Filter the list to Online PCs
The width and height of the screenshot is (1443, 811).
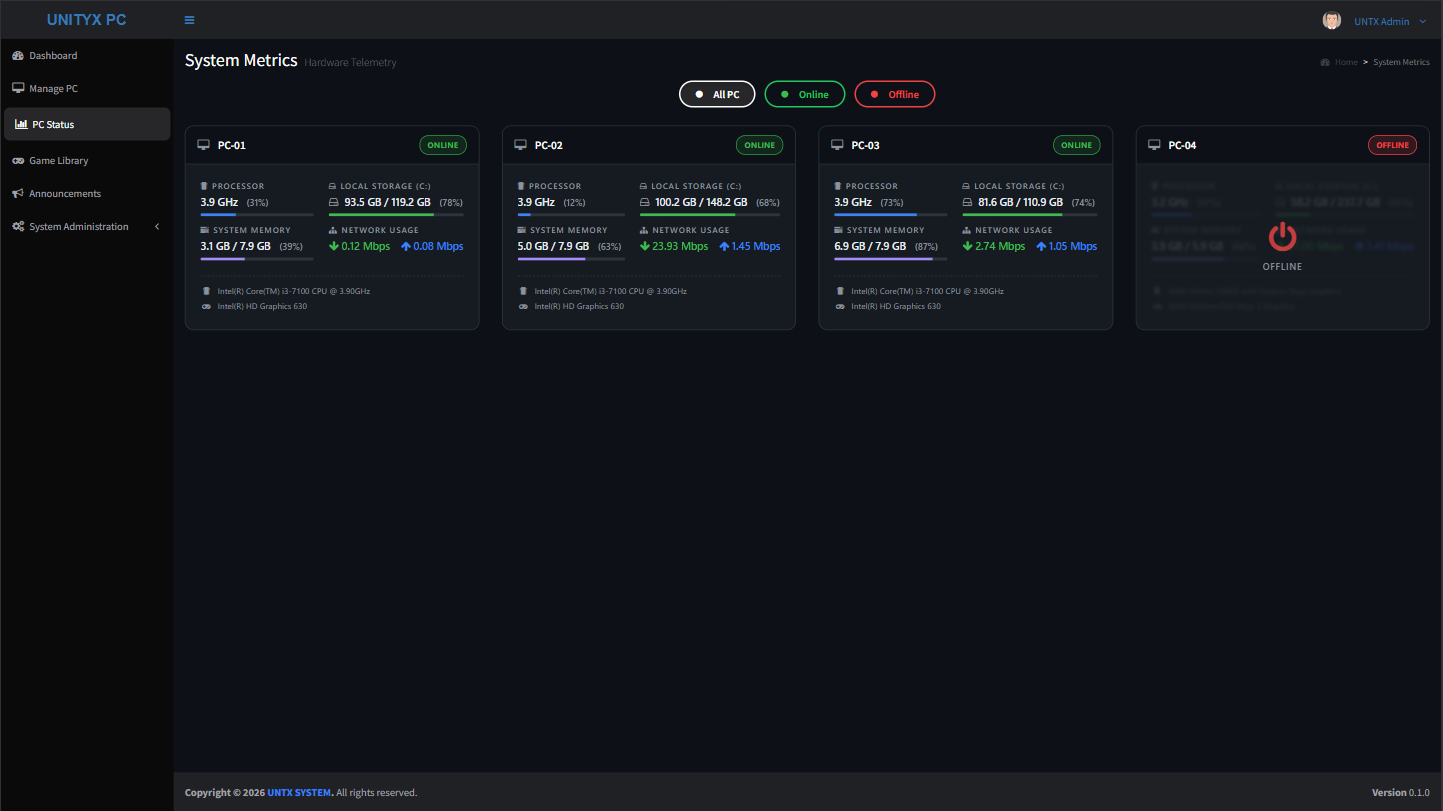pyautogui.click(x=805, y=94)
